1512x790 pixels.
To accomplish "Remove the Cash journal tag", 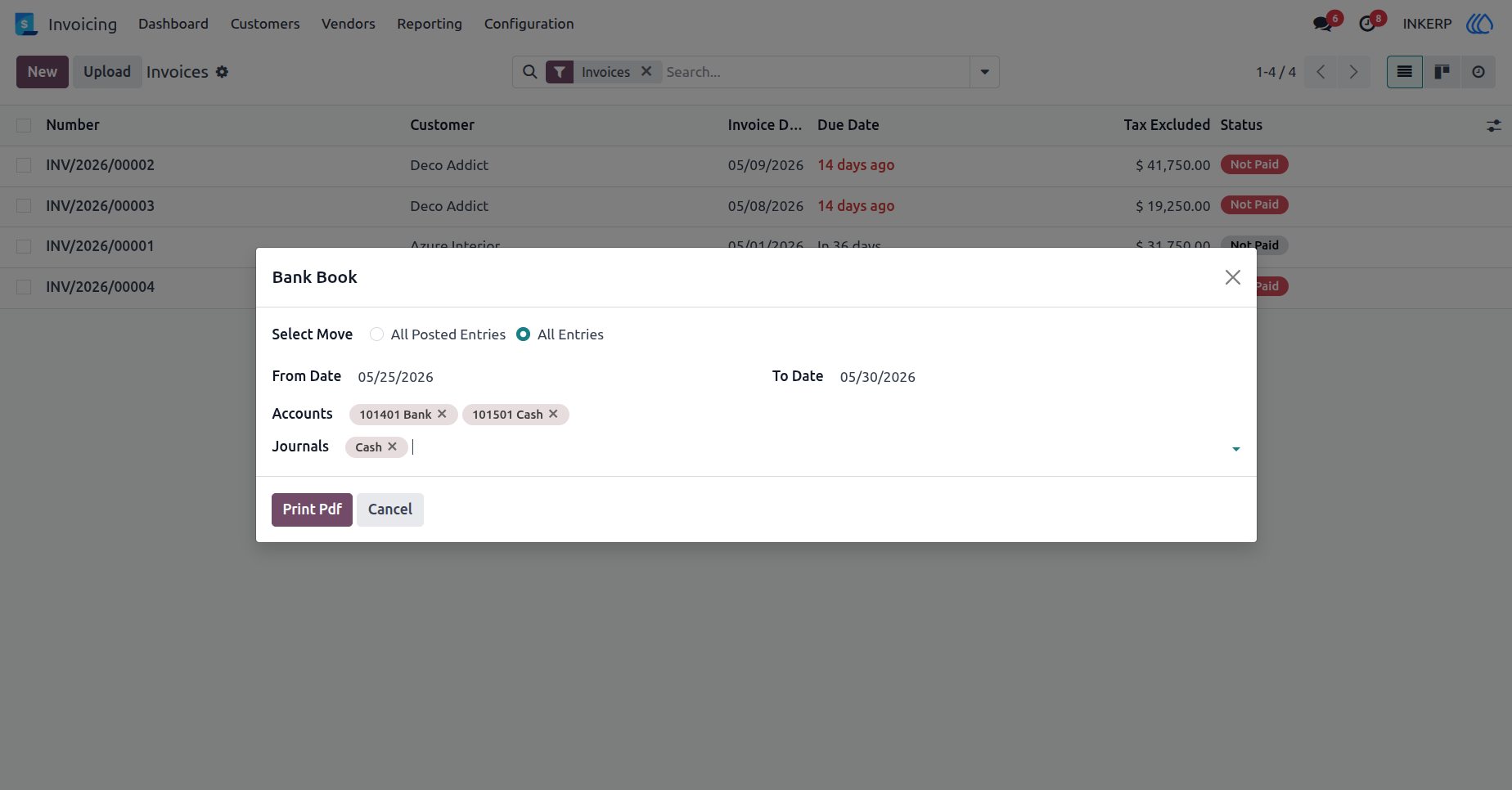I will tap(392, 447).
